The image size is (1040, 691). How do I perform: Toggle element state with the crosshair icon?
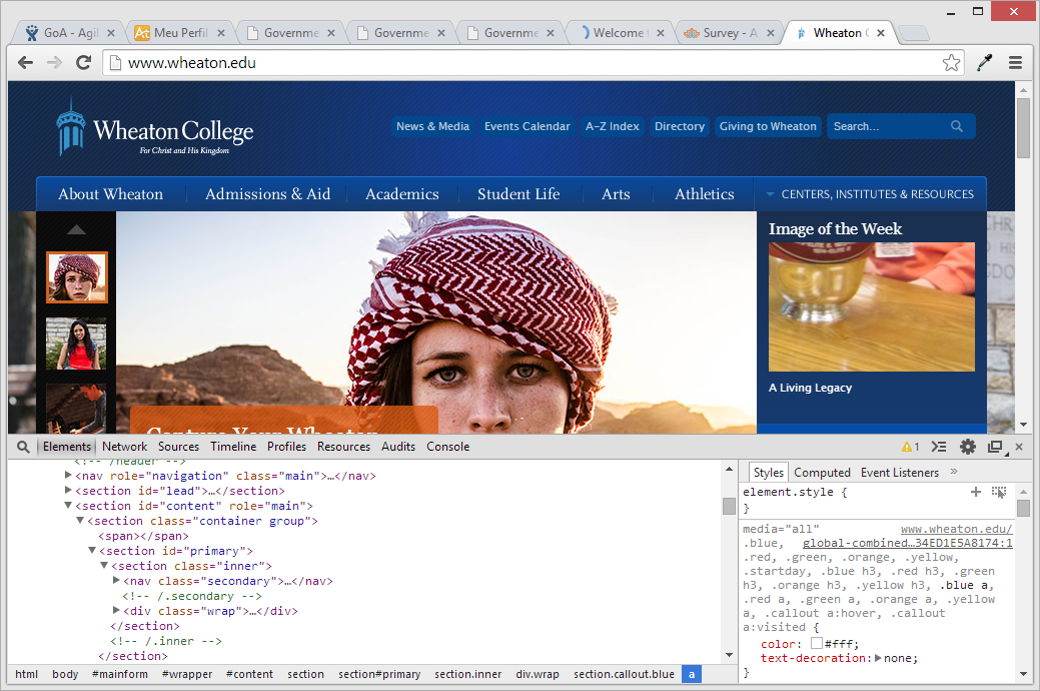coord(997,492)
